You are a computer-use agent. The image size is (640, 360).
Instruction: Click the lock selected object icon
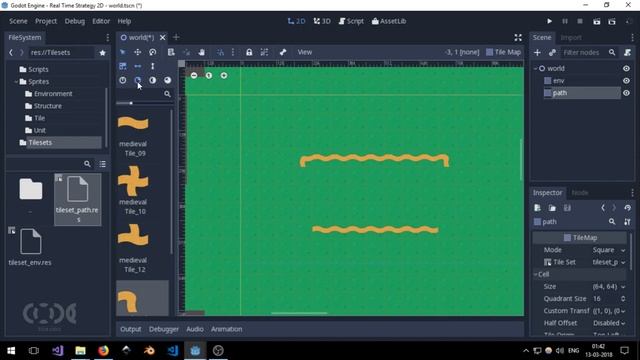(x=249, y=52)
